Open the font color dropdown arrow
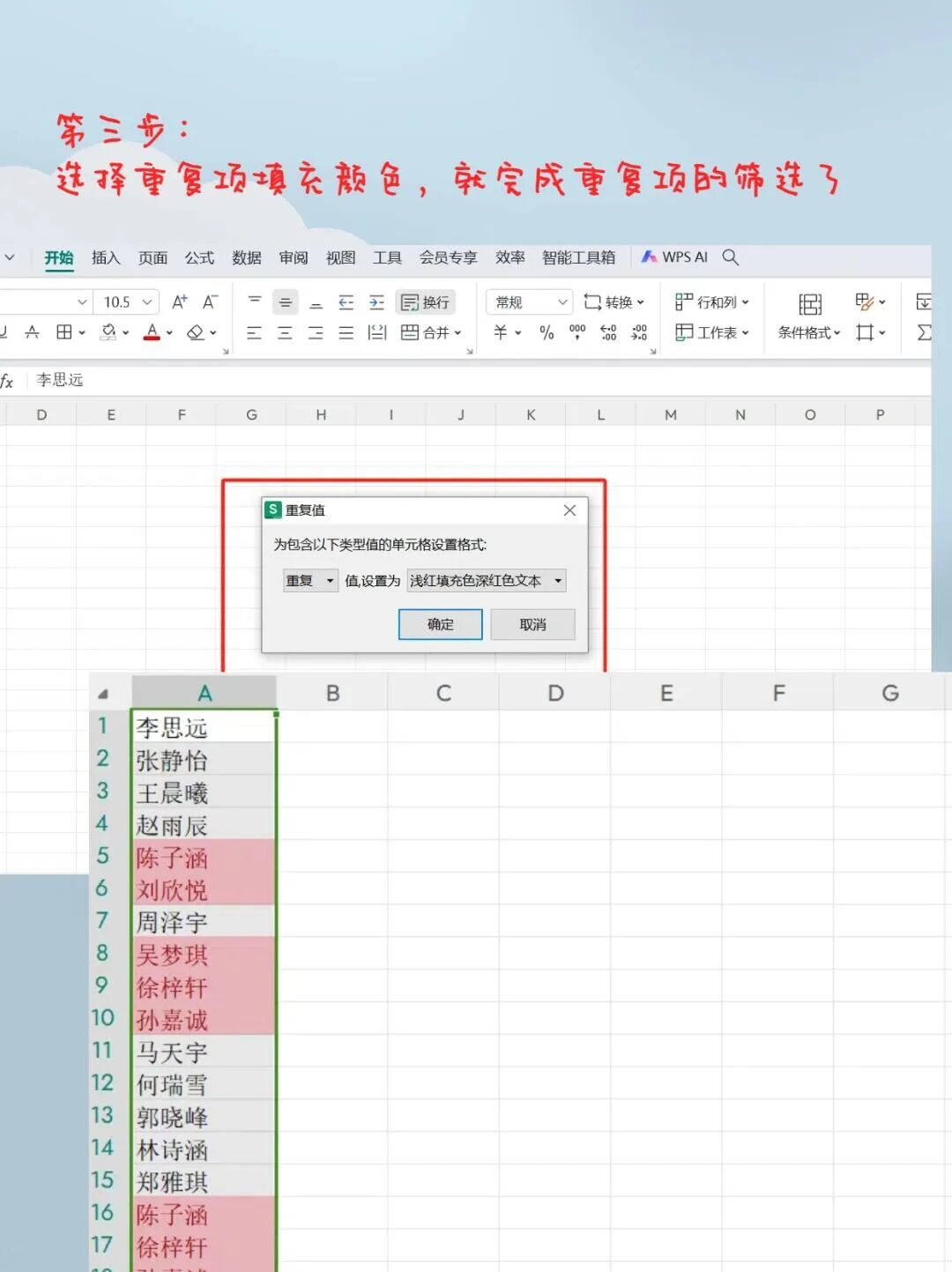 pyautogui.click(x=169, y=333)
